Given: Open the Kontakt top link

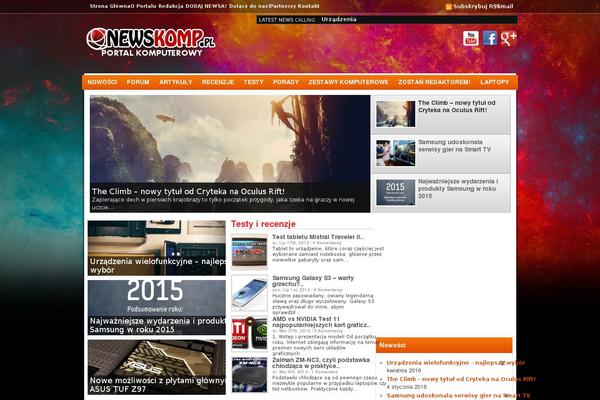Looking at the screenshot, I should pyautogui.click(x=308, y=6).
